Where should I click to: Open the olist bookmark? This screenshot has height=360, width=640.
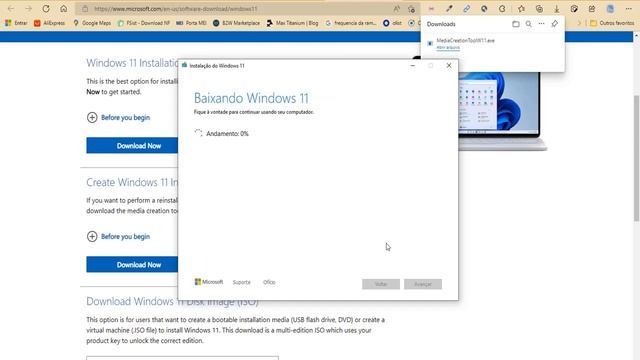392,23
